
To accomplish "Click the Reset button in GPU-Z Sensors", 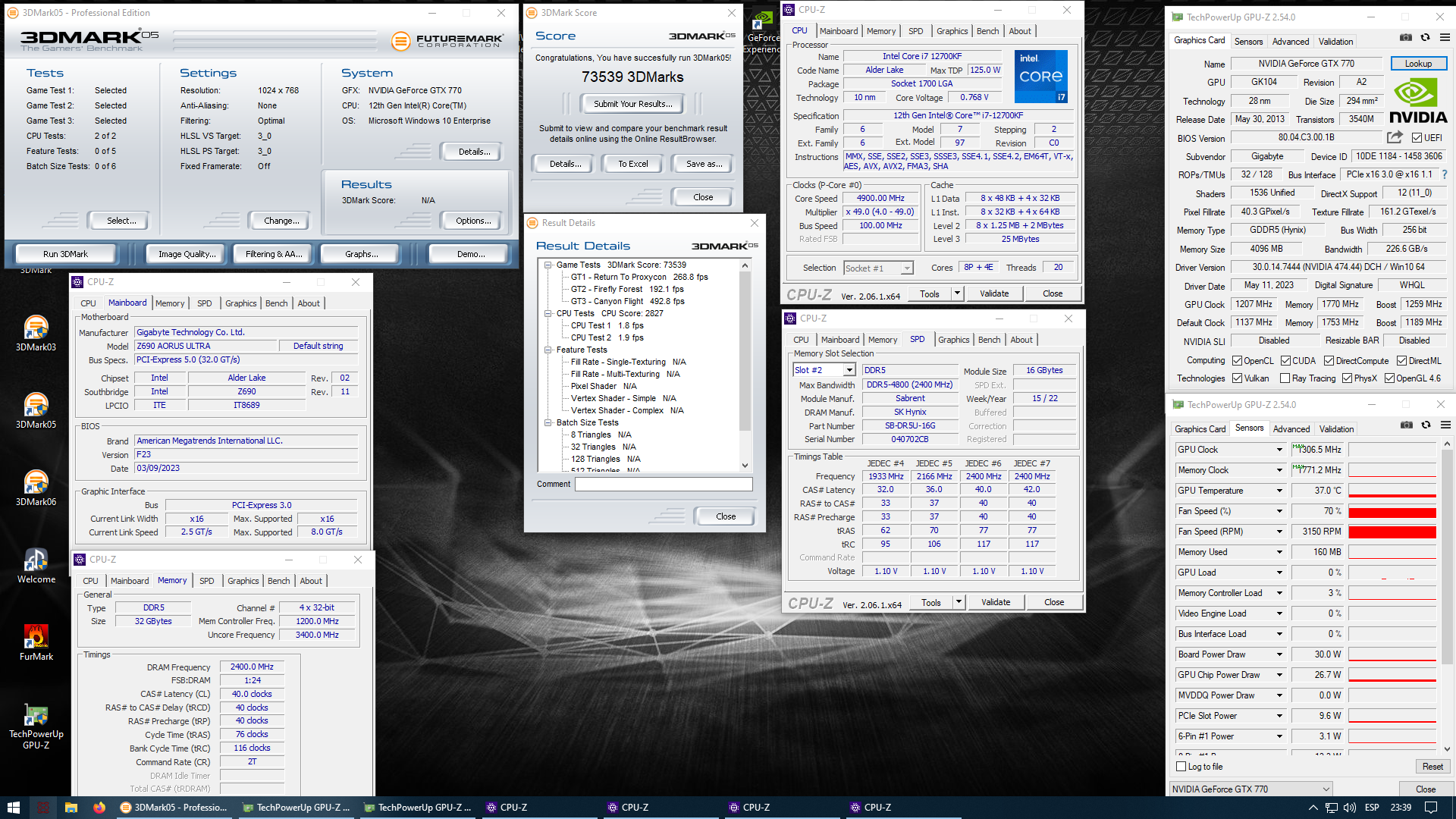I will (1432, 767).
